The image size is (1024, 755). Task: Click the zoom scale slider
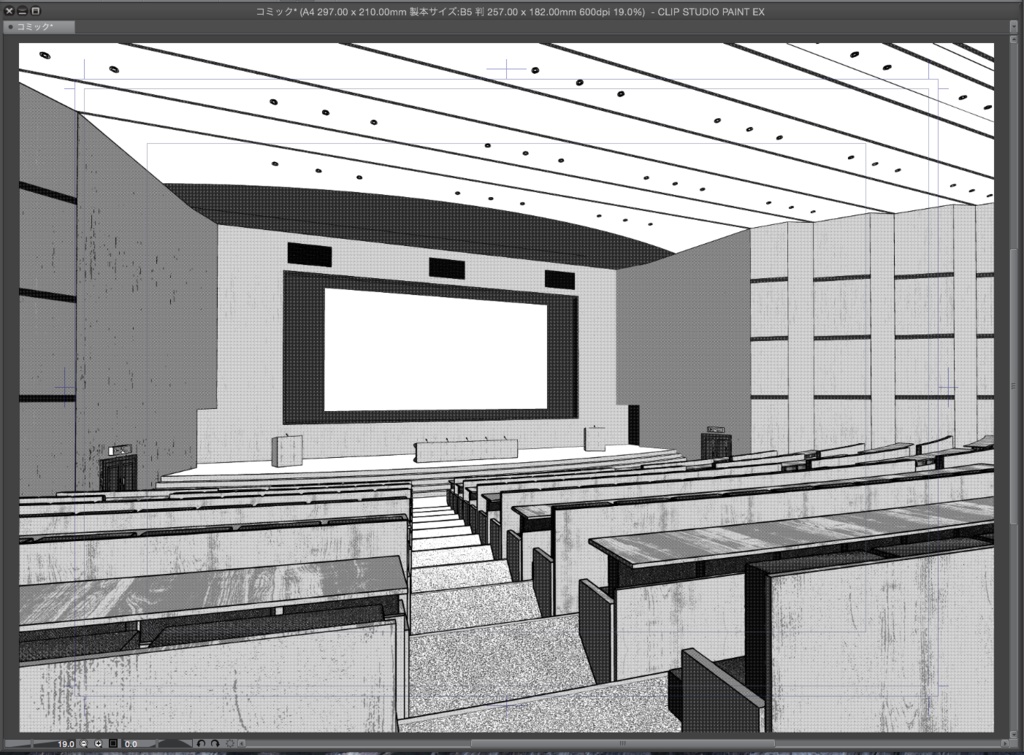(31, 743)
